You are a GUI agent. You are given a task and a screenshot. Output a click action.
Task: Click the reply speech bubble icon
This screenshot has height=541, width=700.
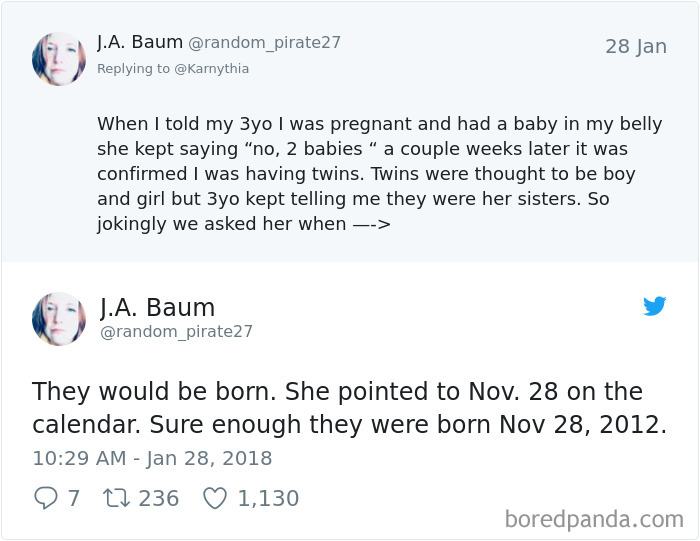point(45,498)
